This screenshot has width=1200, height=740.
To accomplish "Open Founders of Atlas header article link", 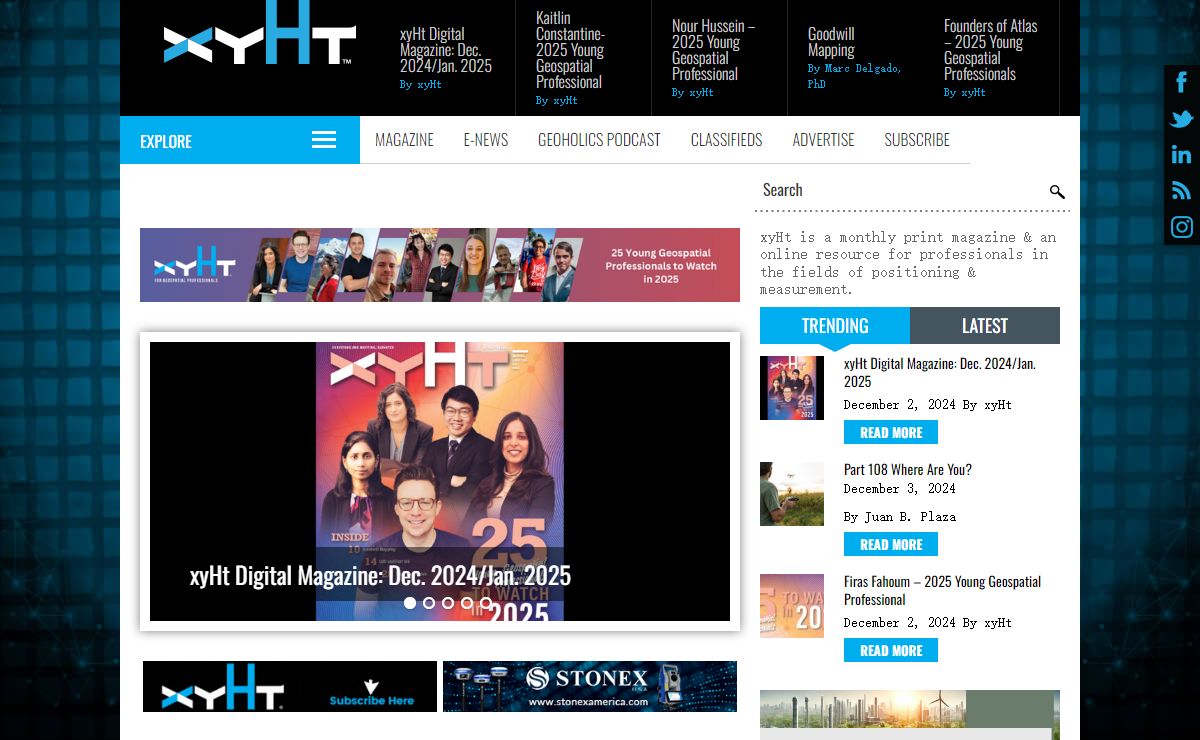I will (990, 50).
